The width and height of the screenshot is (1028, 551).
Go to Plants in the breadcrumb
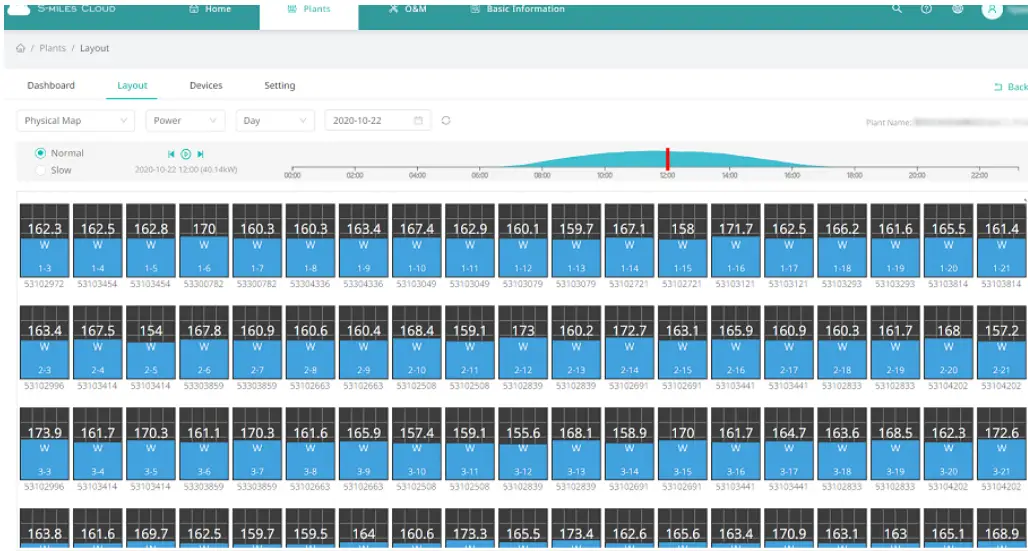[x=52, y=48]
